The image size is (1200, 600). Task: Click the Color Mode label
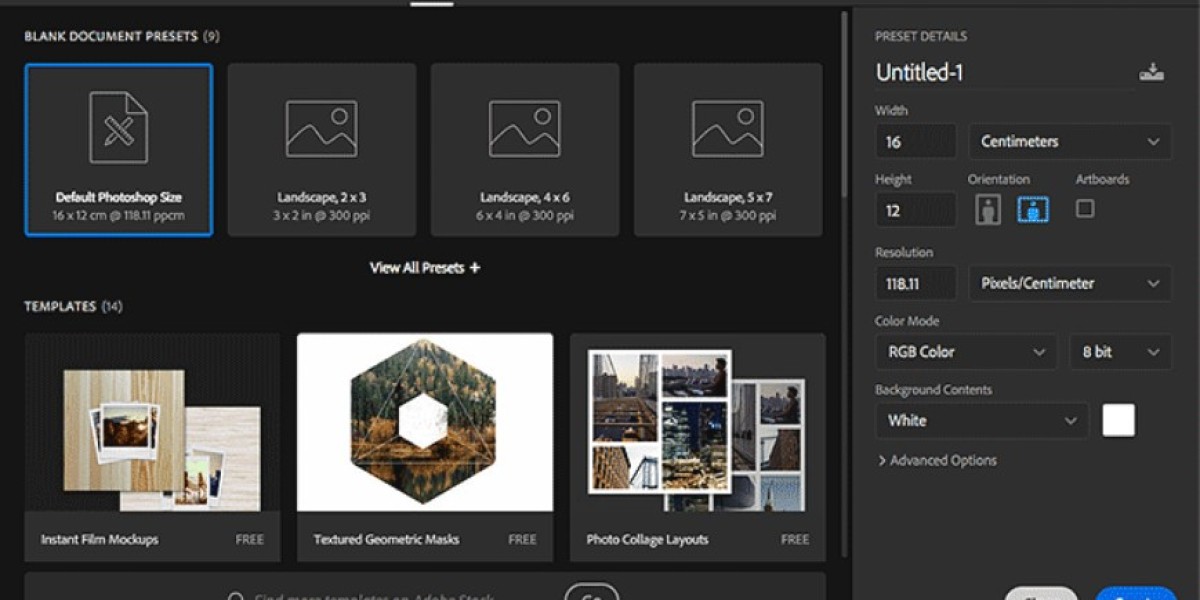click(907, 322)
